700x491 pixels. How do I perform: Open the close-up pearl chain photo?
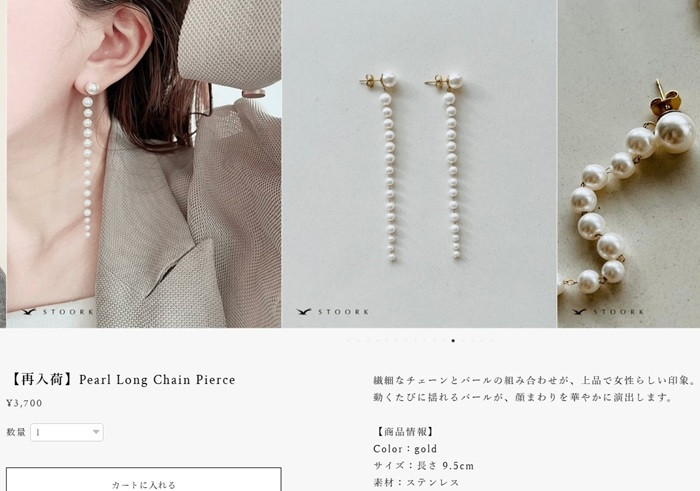629,164
